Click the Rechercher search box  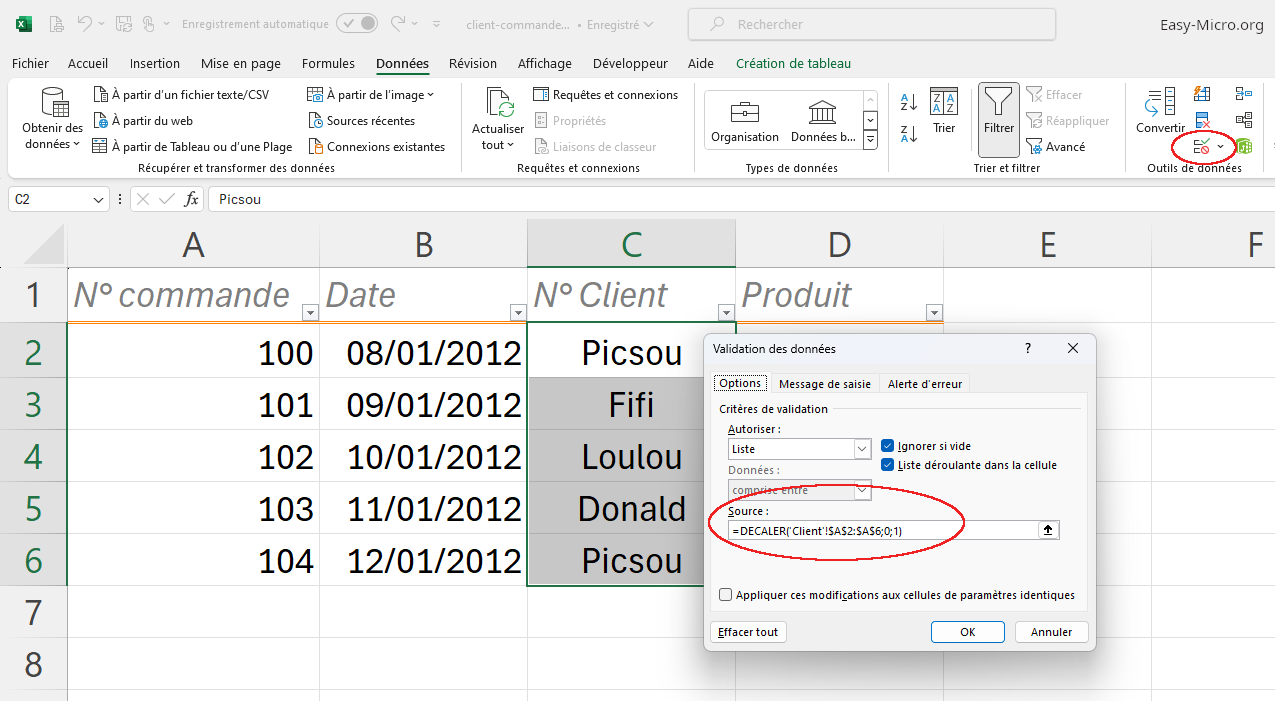[x=872, y=24]
